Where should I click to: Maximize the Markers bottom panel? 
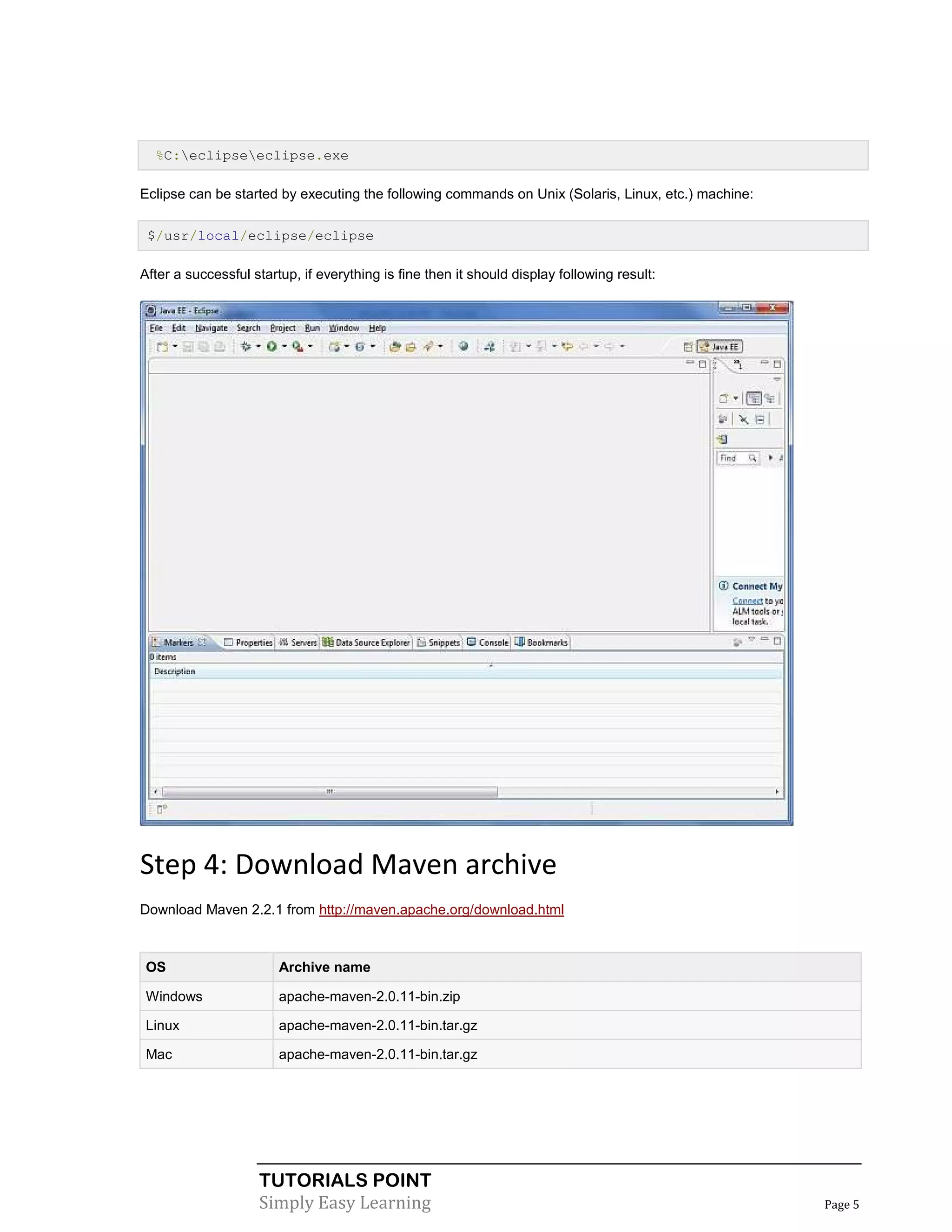pyautogui.click(x=777, y=641)
